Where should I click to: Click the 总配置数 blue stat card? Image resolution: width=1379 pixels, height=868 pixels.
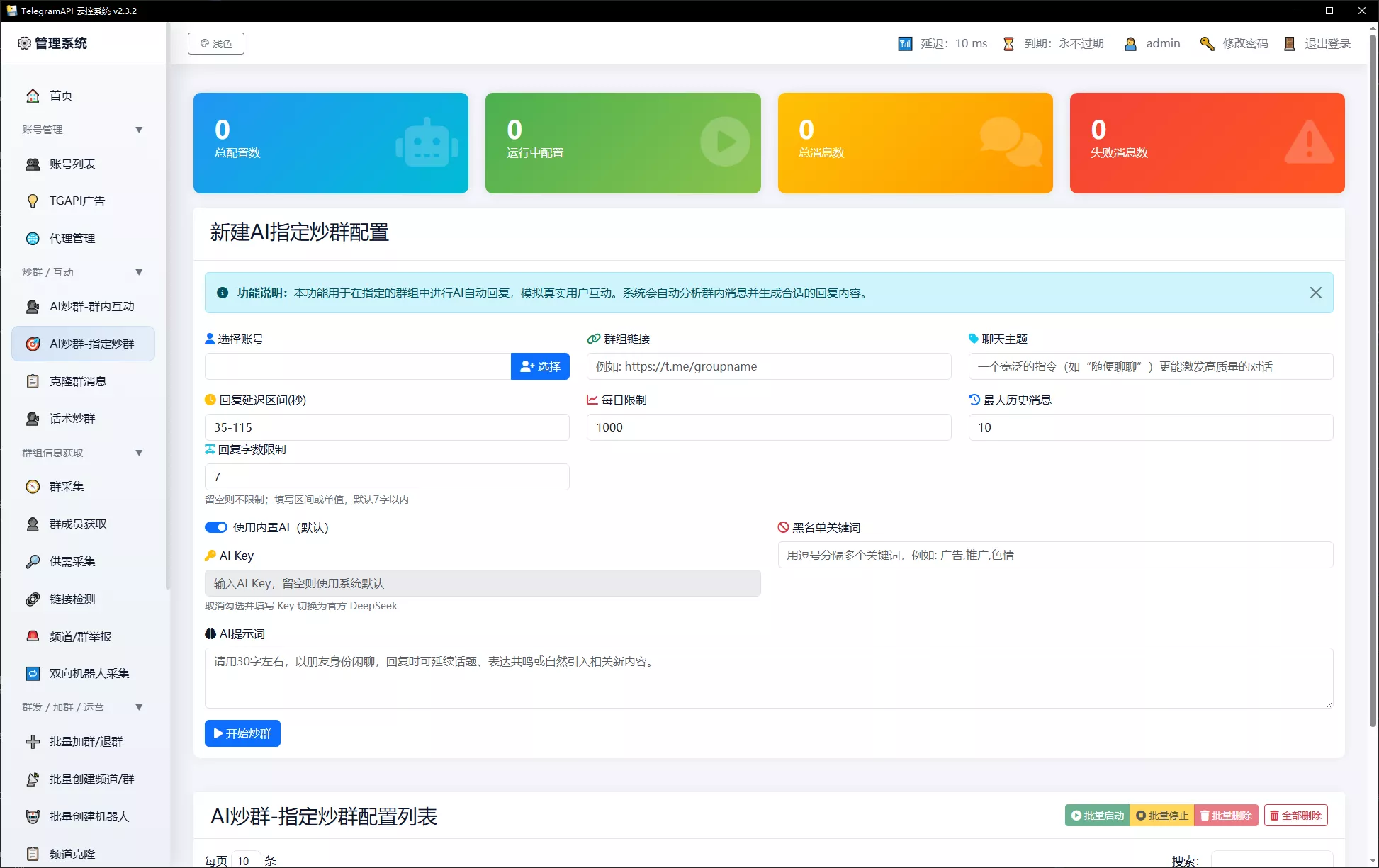click(x=331, y=143)
